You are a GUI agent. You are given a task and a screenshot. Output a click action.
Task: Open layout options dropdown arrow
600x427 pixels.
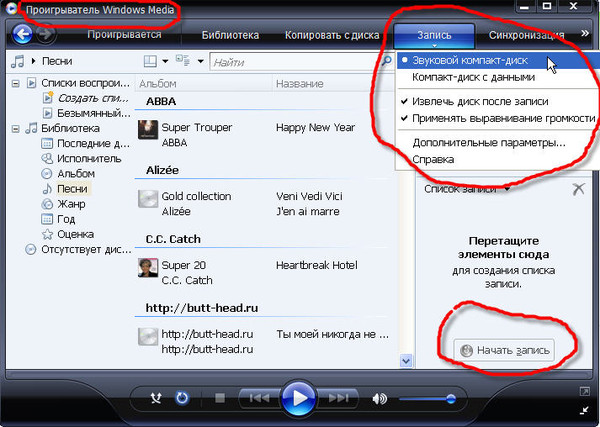tap(165, 61)
